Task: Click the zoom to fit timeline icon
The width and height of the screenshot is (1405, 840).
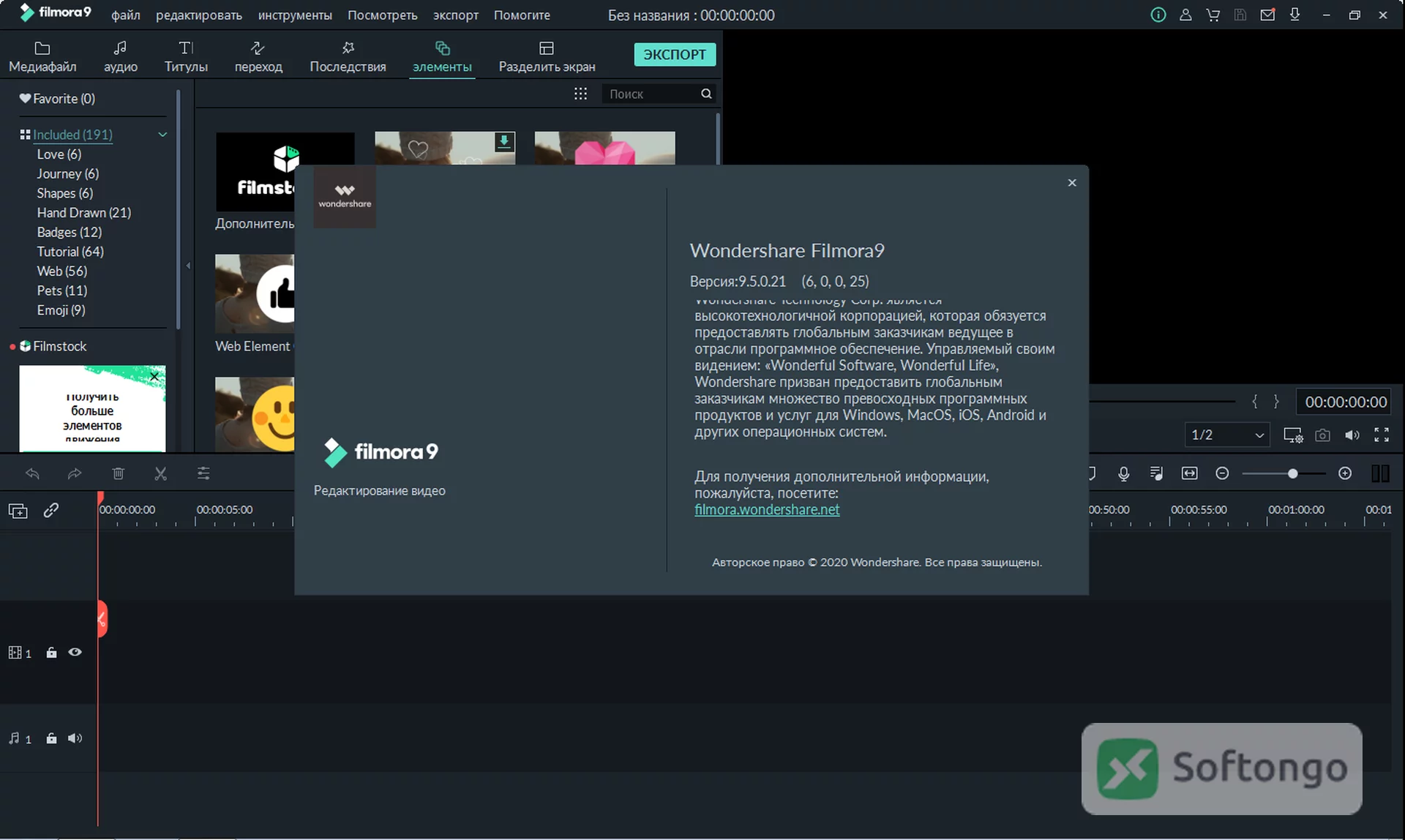Action: click(1190, 473)
